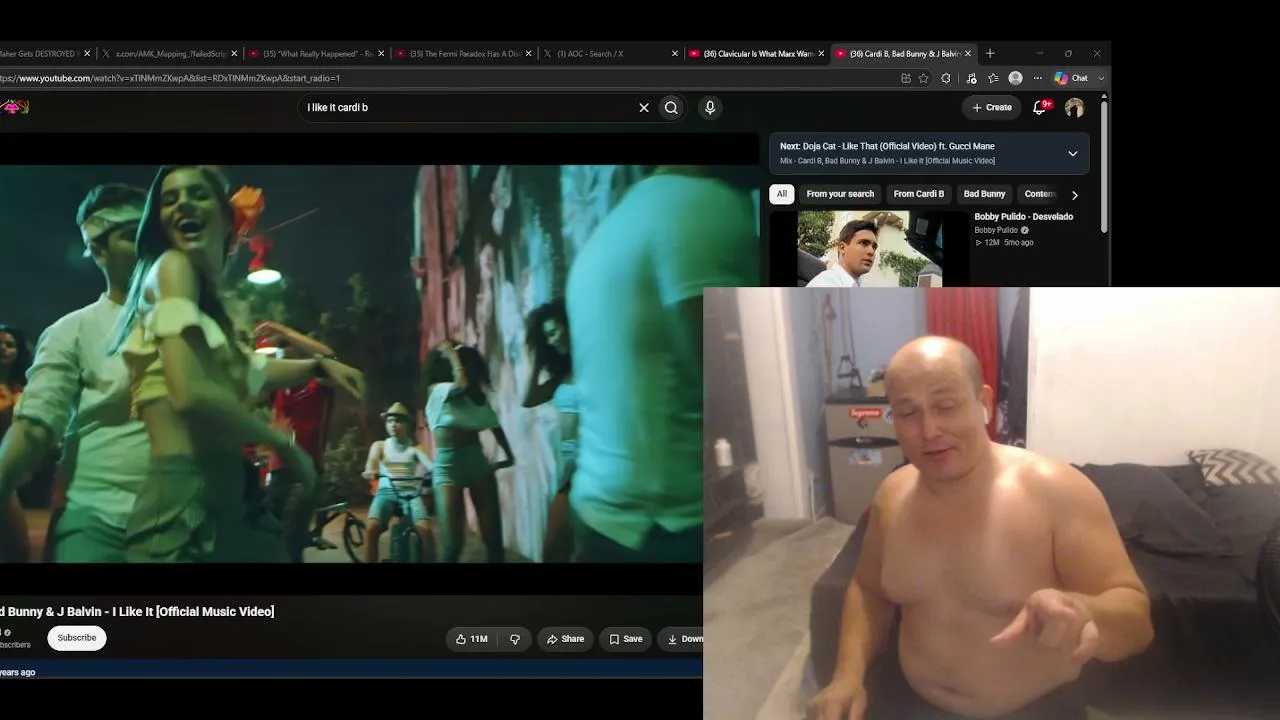Open the browser collections icon
This screenshot has height=720, width=1280.
pos(971,78)
